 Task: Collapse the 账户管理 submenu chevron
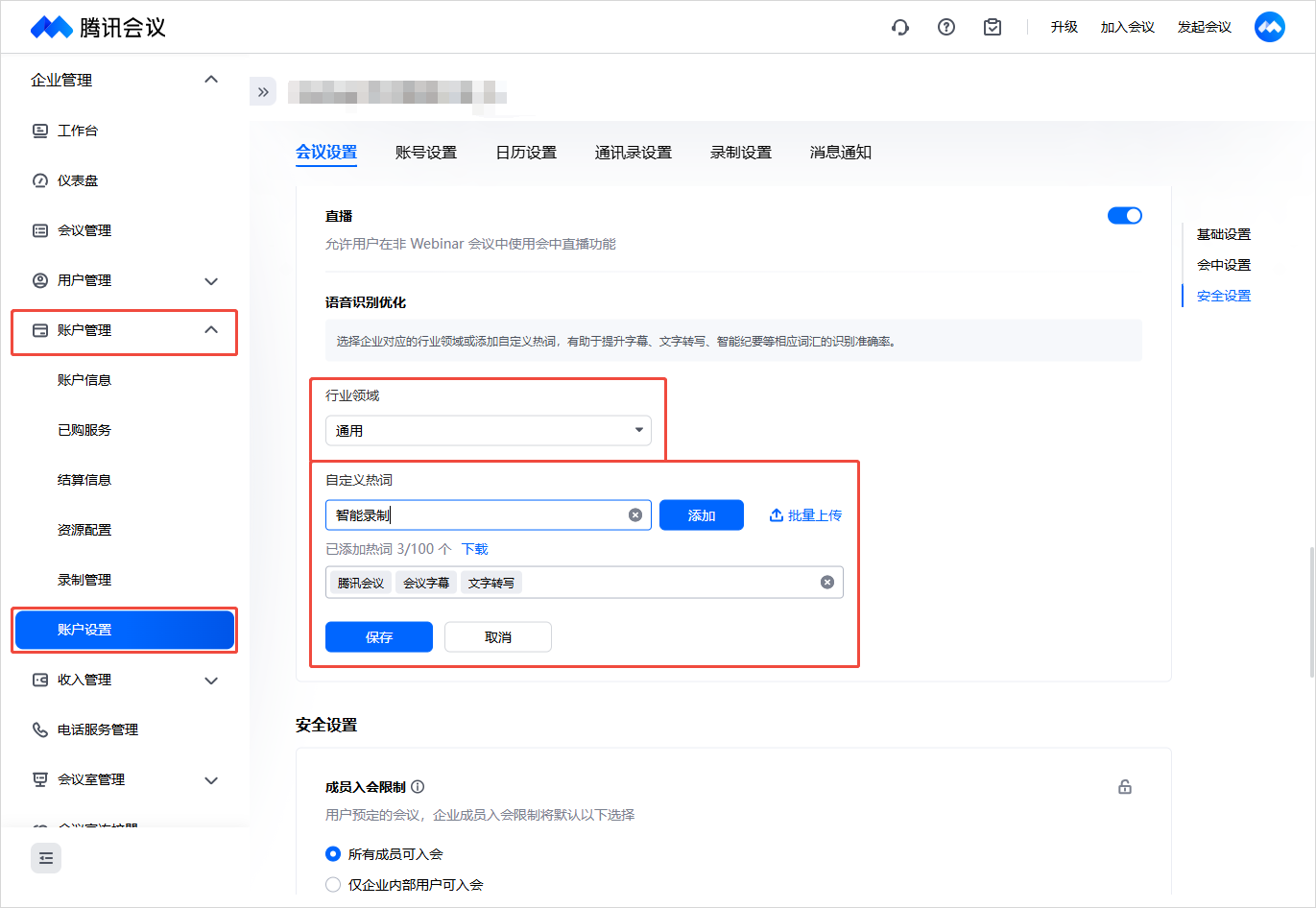212,330
